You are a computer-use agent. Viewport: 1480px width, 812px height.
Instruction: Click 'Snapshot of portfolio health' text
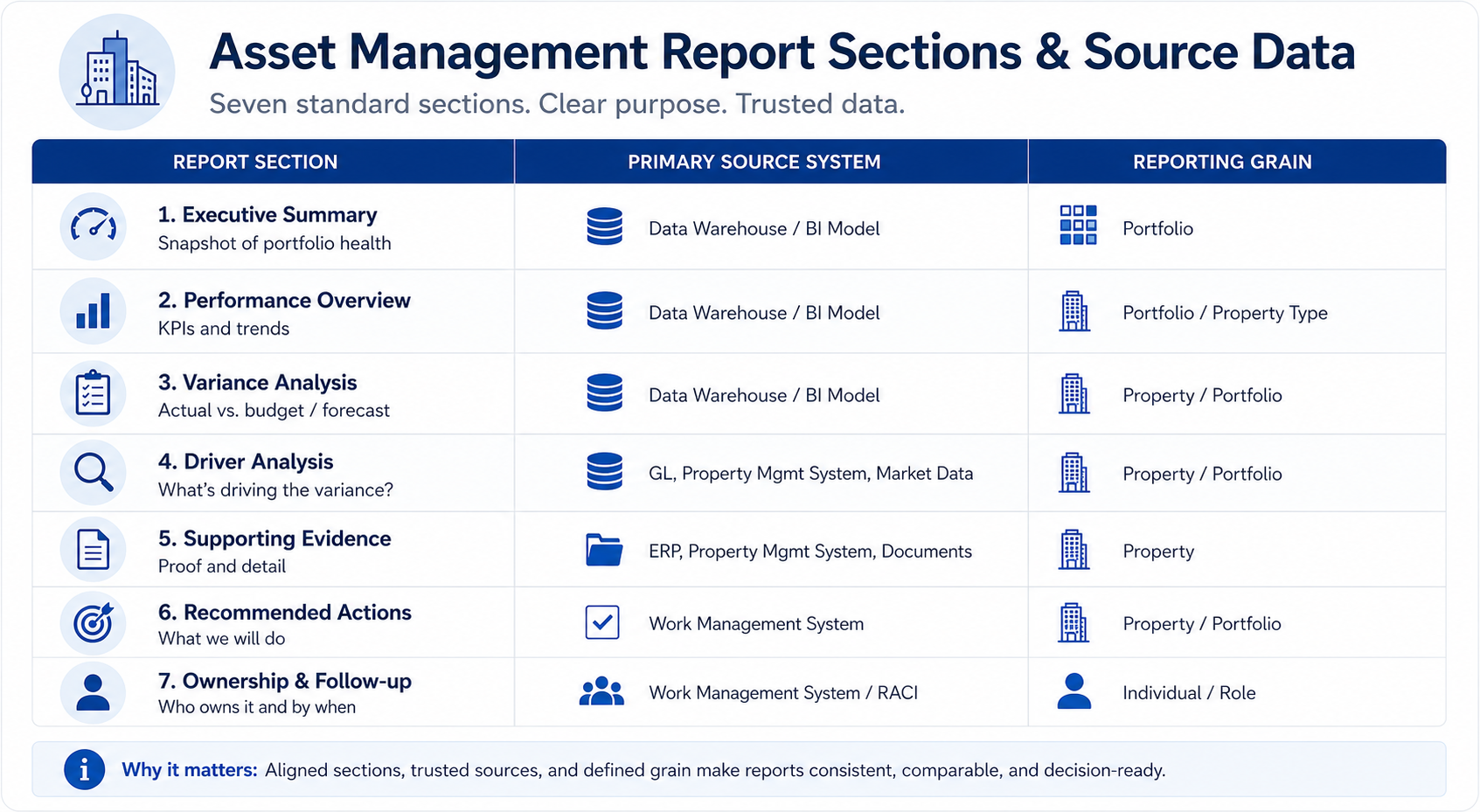click(274, 243)
